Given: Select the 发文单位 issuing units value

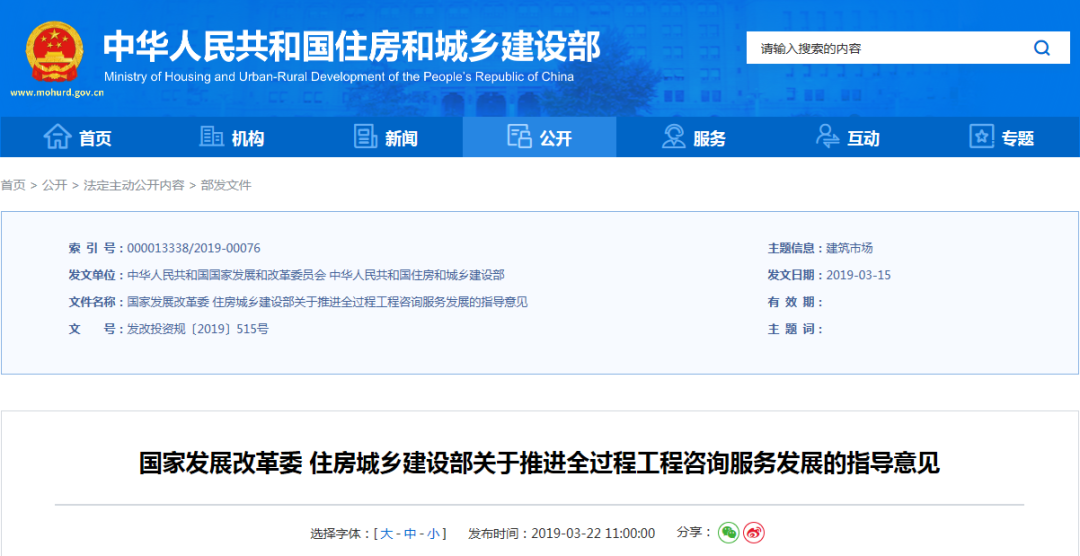Looking at the screenshot, I should [316, 275].
